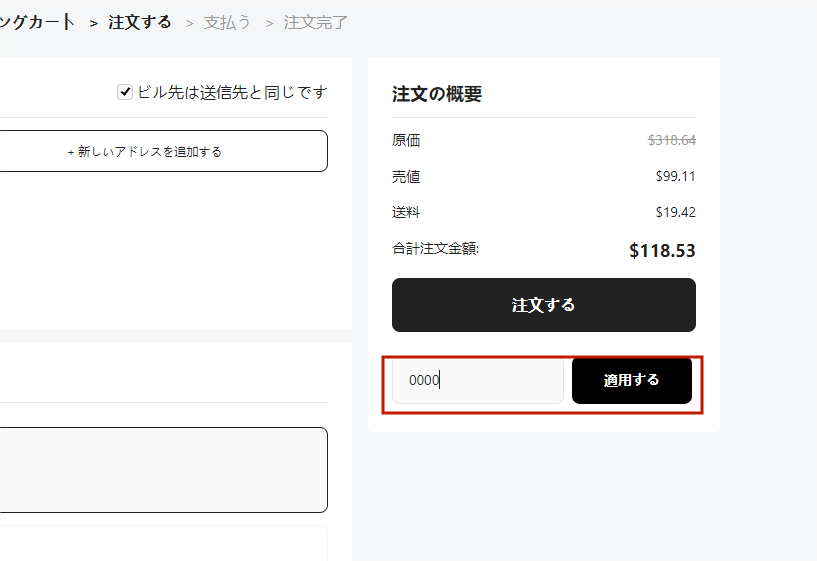This screenshot has height=561, width=817.
Task: Go back to ショッピングカート breadcrumb step
Action: (x=37, y=22)
